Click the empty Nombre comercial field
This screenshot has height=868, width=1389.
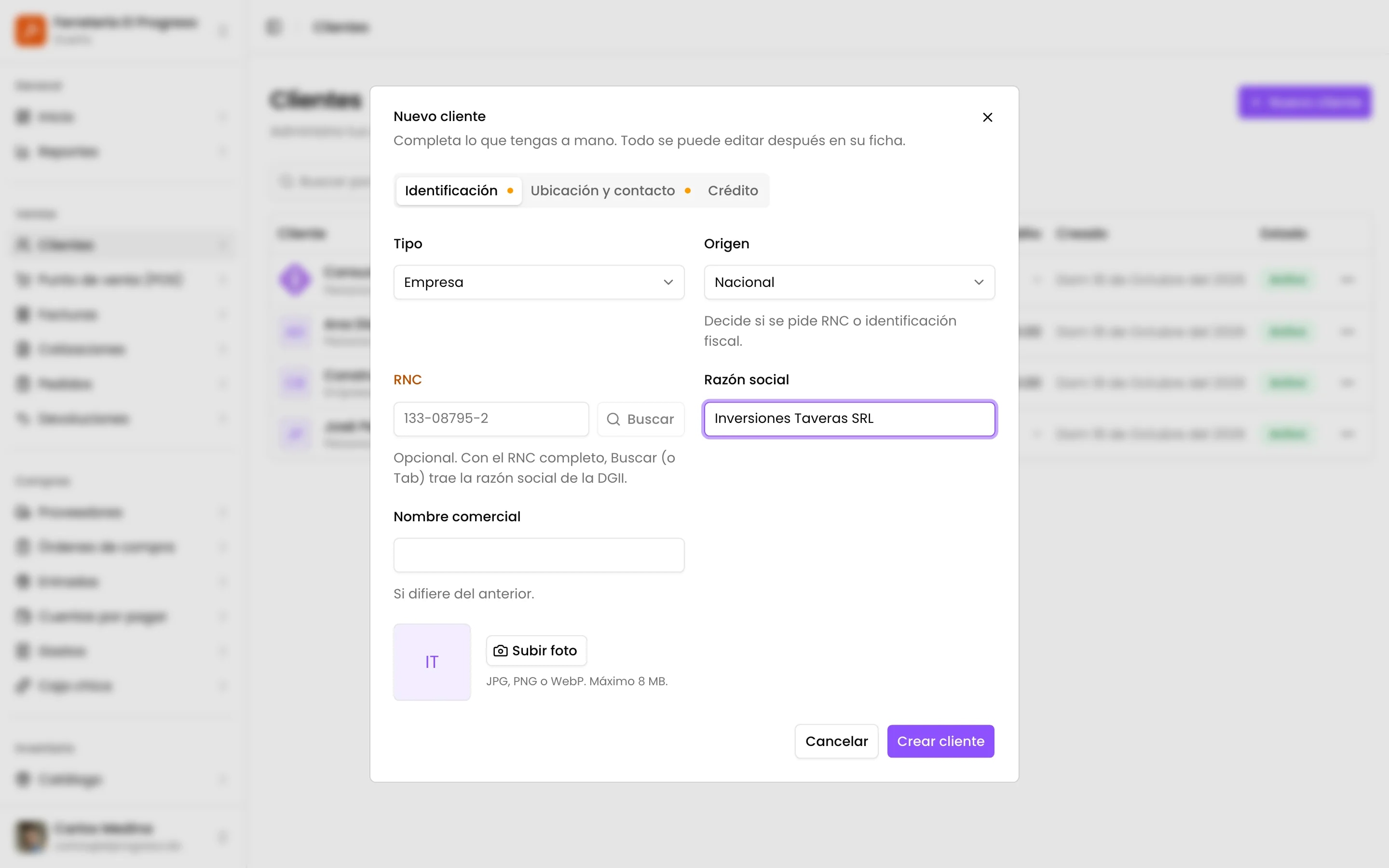(x=538, y=555)
